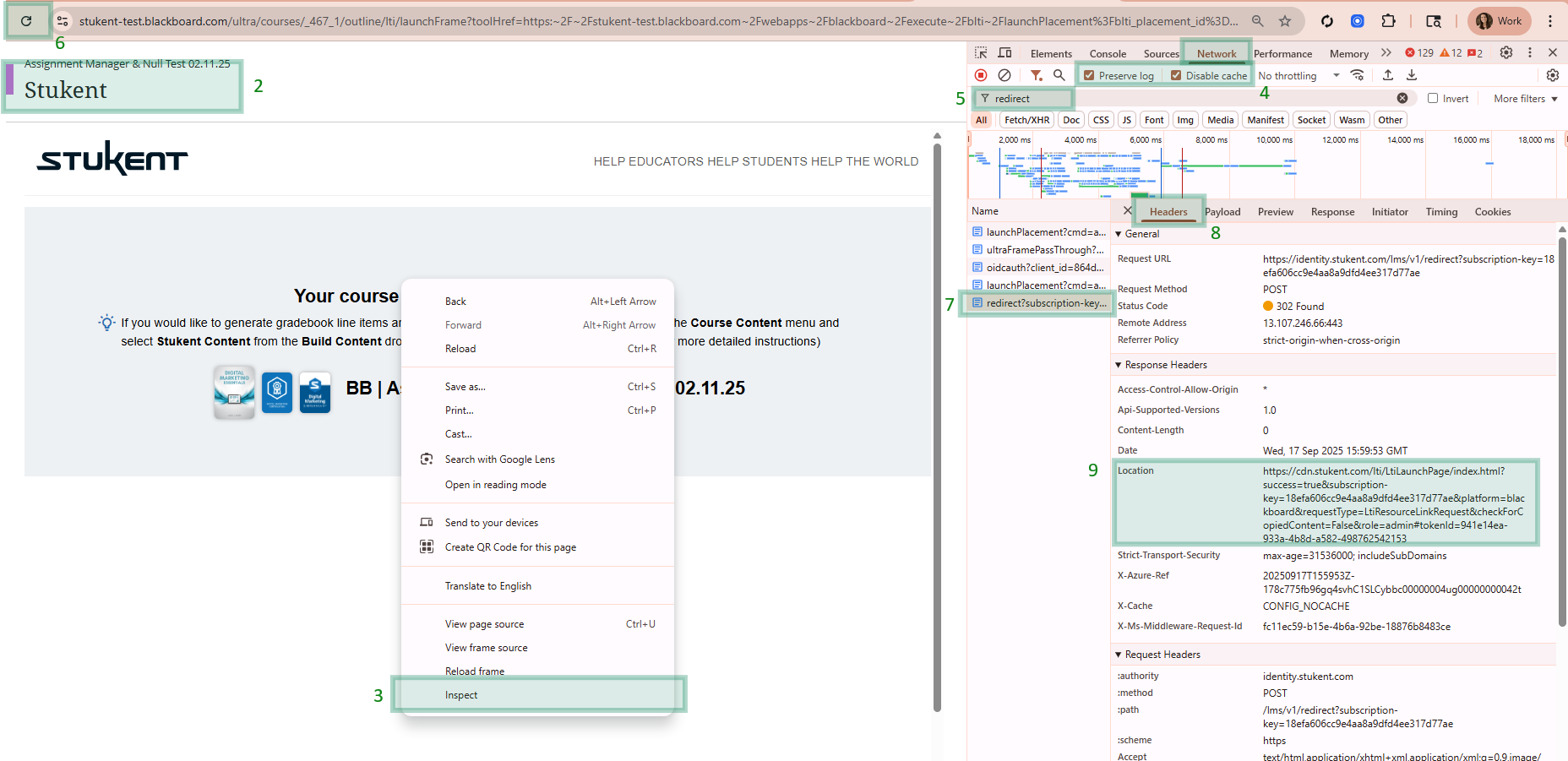Enable the Invert filter checkbox

(1433, 98)
